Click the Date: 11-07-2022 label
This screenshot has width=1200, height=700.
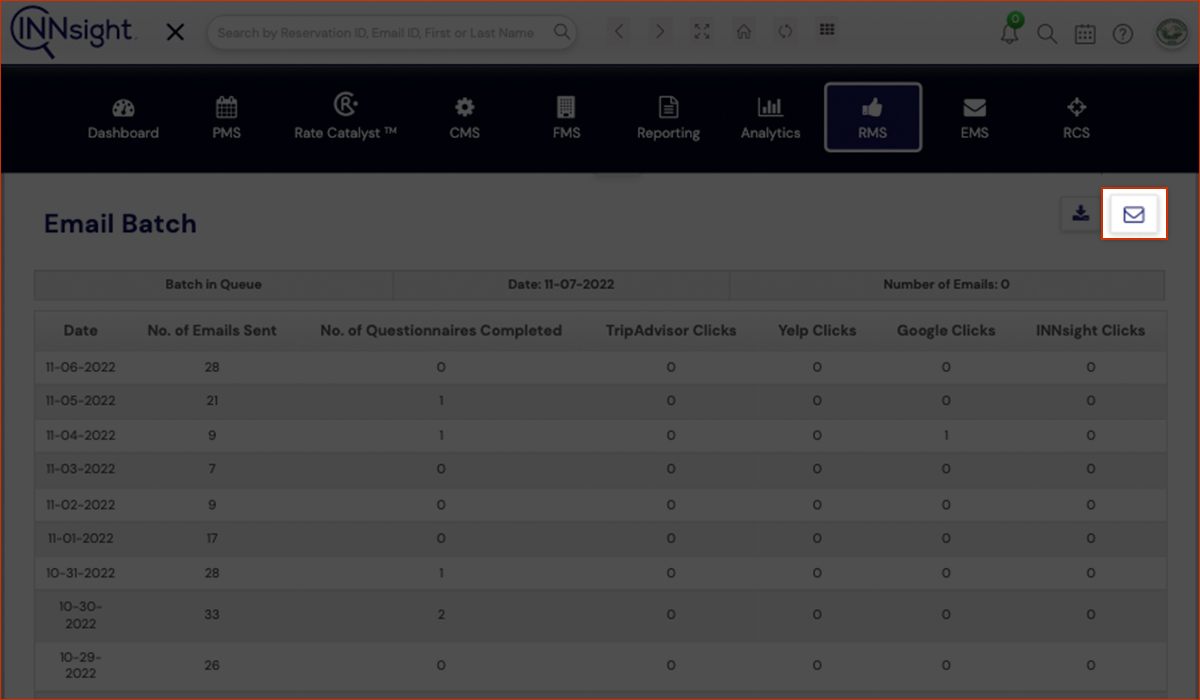coord(561,284)
